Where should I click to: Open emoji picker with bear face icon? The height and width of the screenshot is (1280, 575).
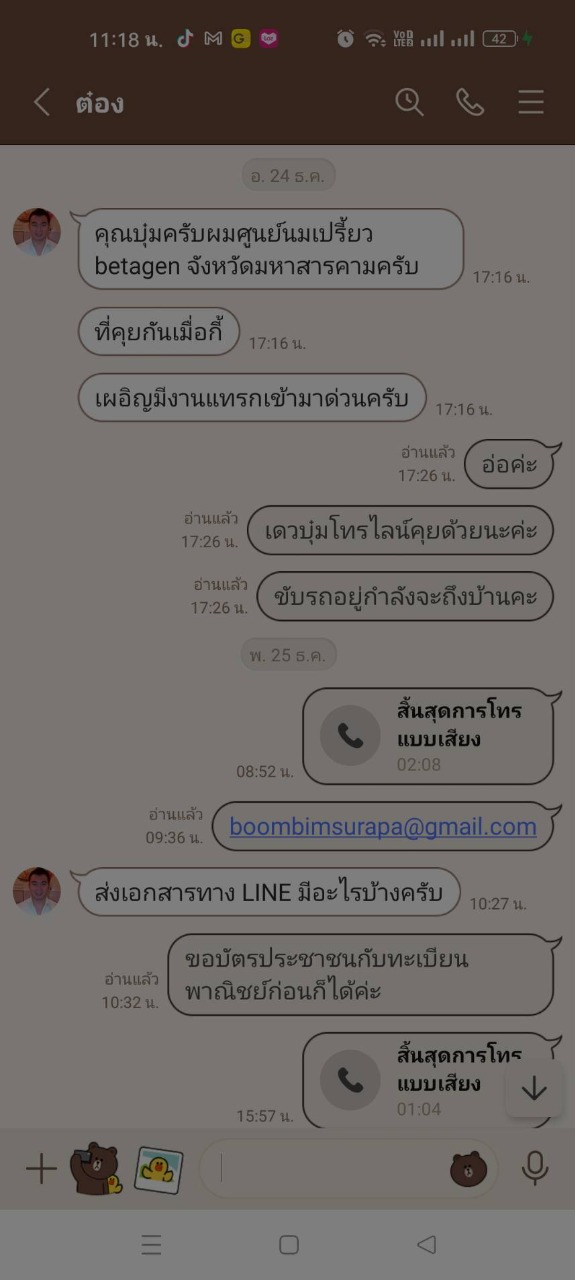(468, 1168)
